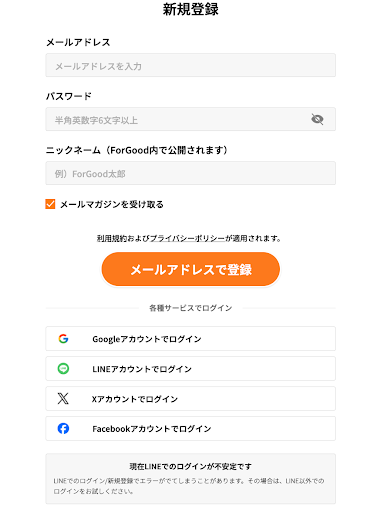The image size is (384, 512).
Task: Click the 新規登録 page heading
Action: [190, 9]
